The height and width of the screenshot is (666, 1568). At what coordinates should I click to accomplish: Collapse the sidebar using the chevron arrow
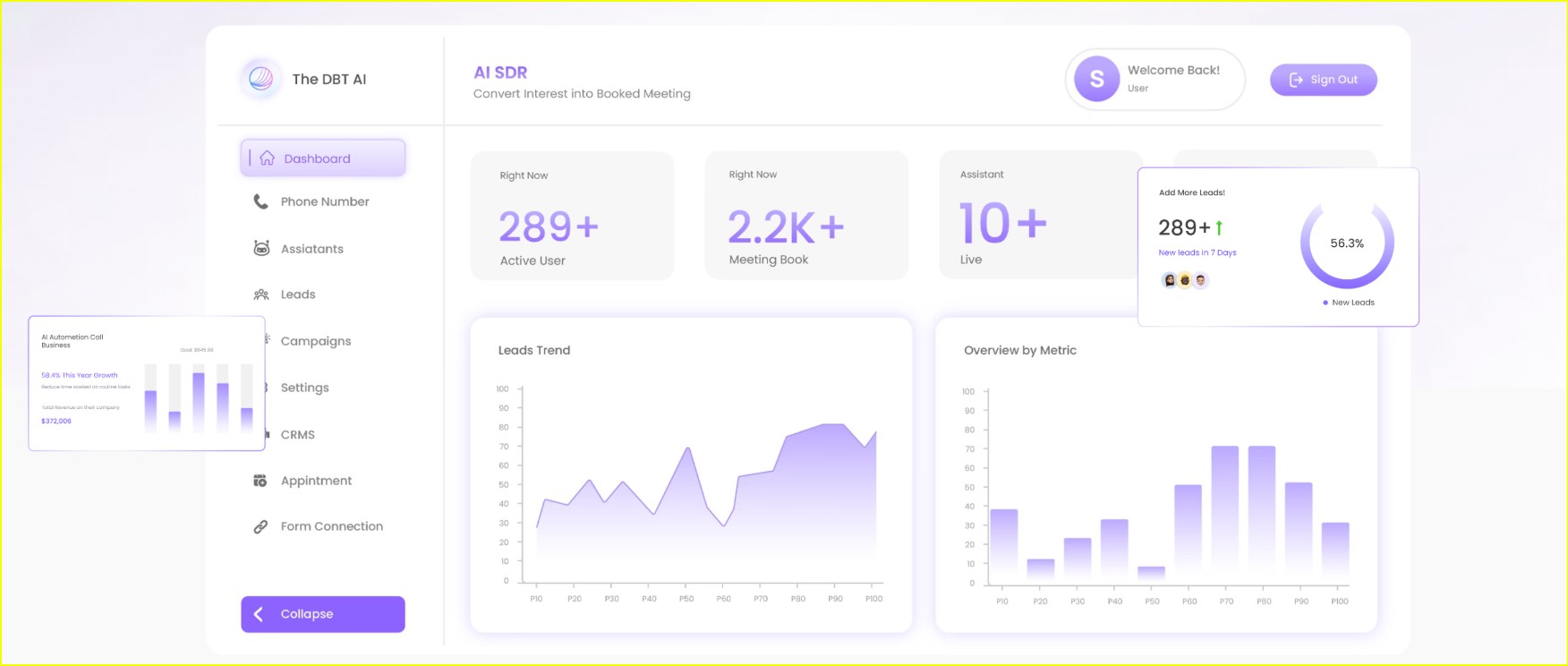coord(259,614)
